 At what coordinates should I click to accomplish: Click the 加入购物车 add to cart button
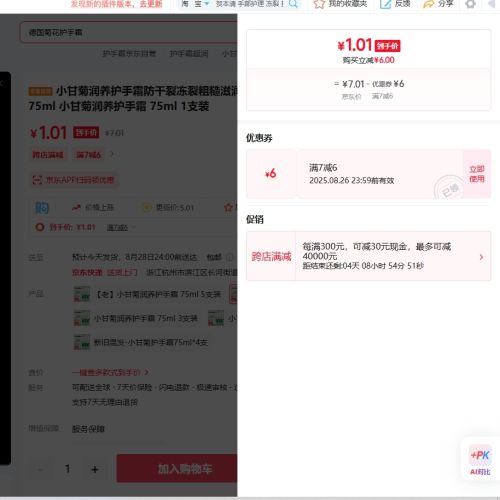(x=177, y=469)
